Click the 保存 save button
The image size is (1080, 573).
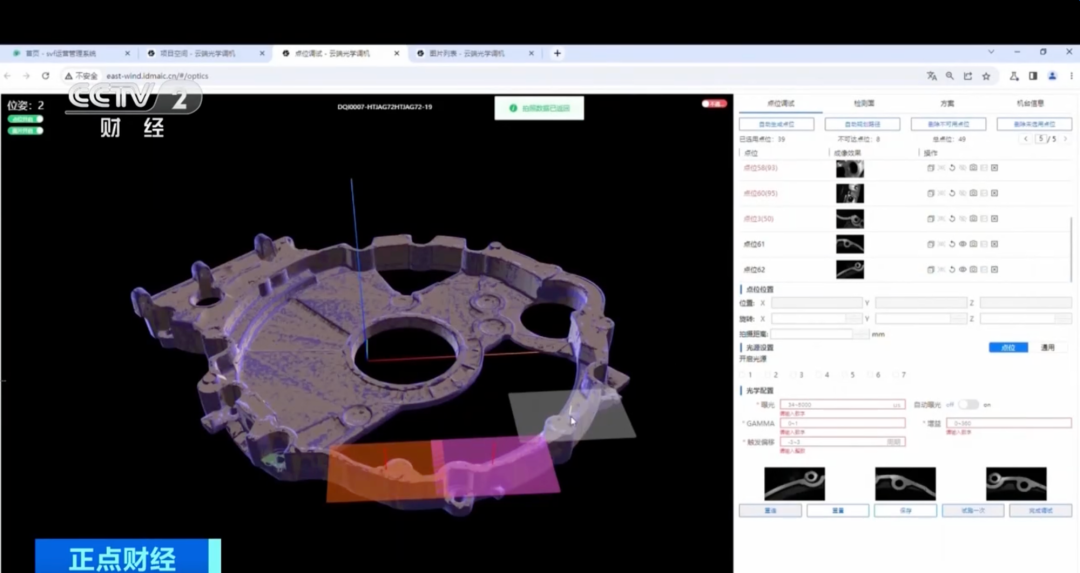tap(904, 510)
